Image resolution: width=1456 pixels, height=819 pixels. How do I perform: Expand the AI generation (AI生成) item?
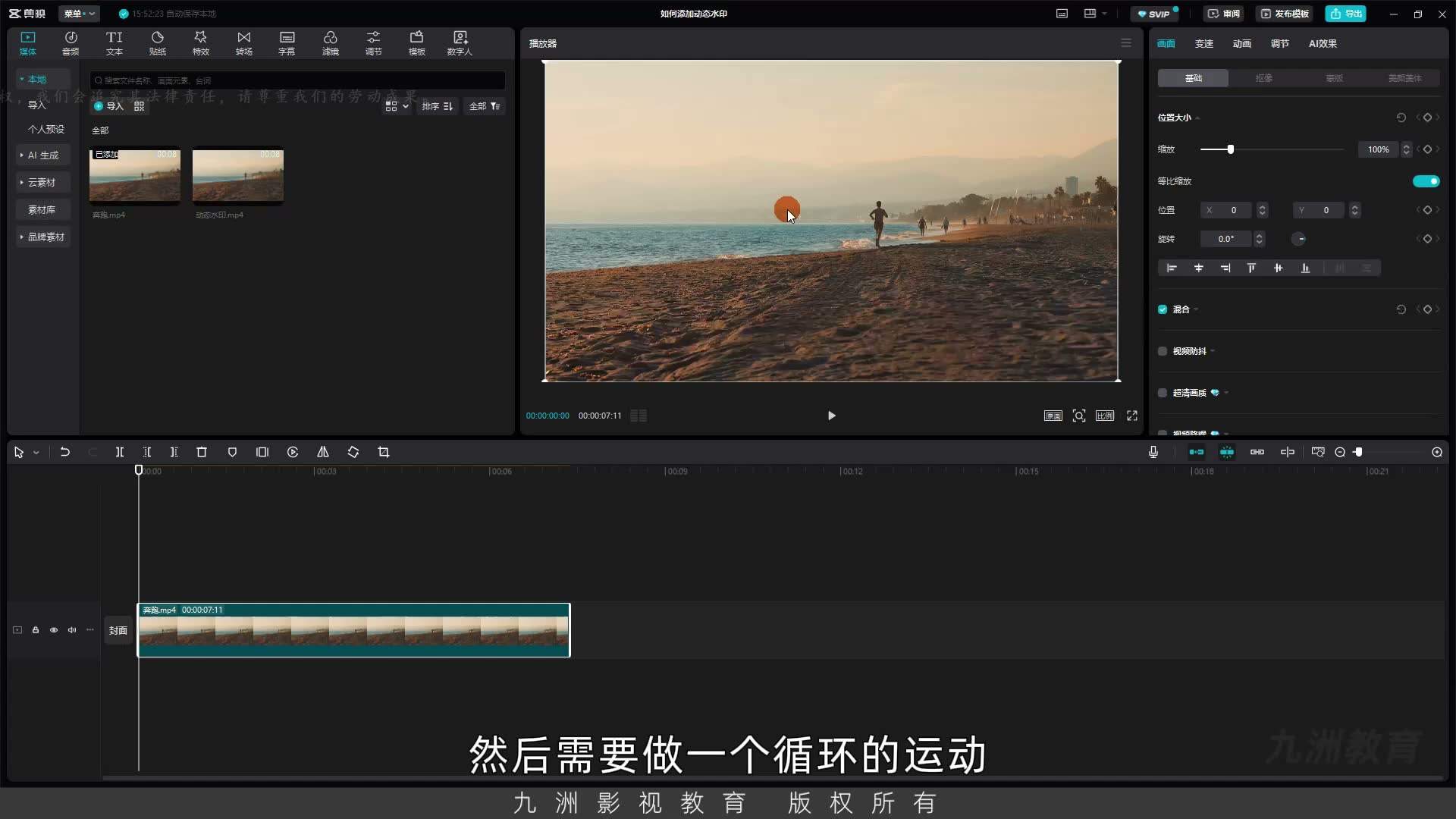[42, 155]
